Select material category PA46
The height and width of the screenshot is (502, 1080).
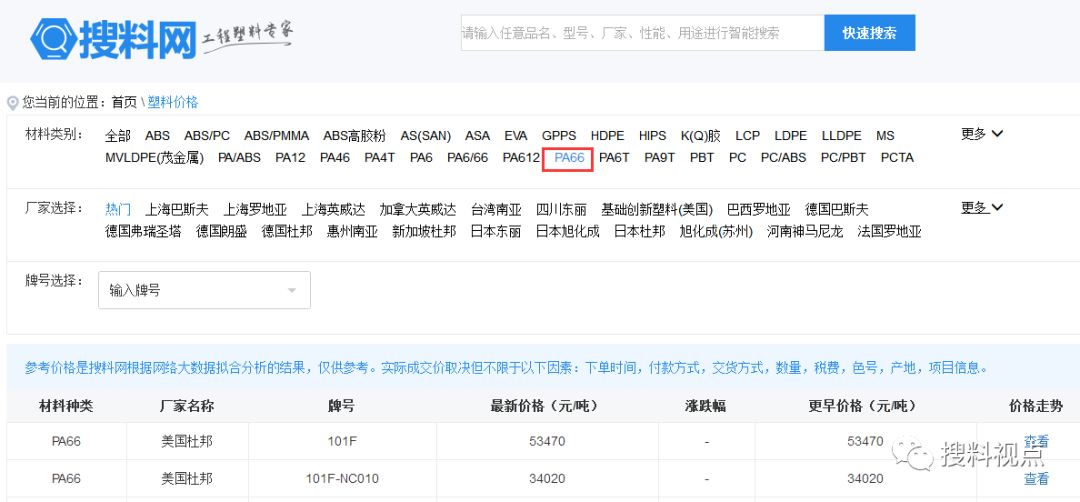[x=335, y=158]
